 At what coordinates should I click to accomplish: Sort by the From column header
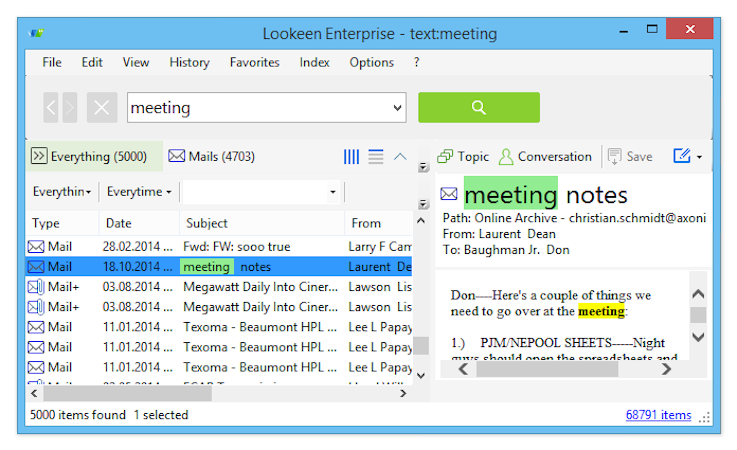point(379,223)
